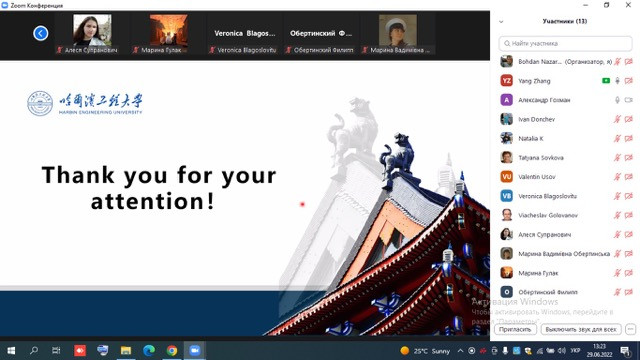Open the weather widget 25°C Sunny
Viewport: 640px width, 360px height.
(425, 351)
